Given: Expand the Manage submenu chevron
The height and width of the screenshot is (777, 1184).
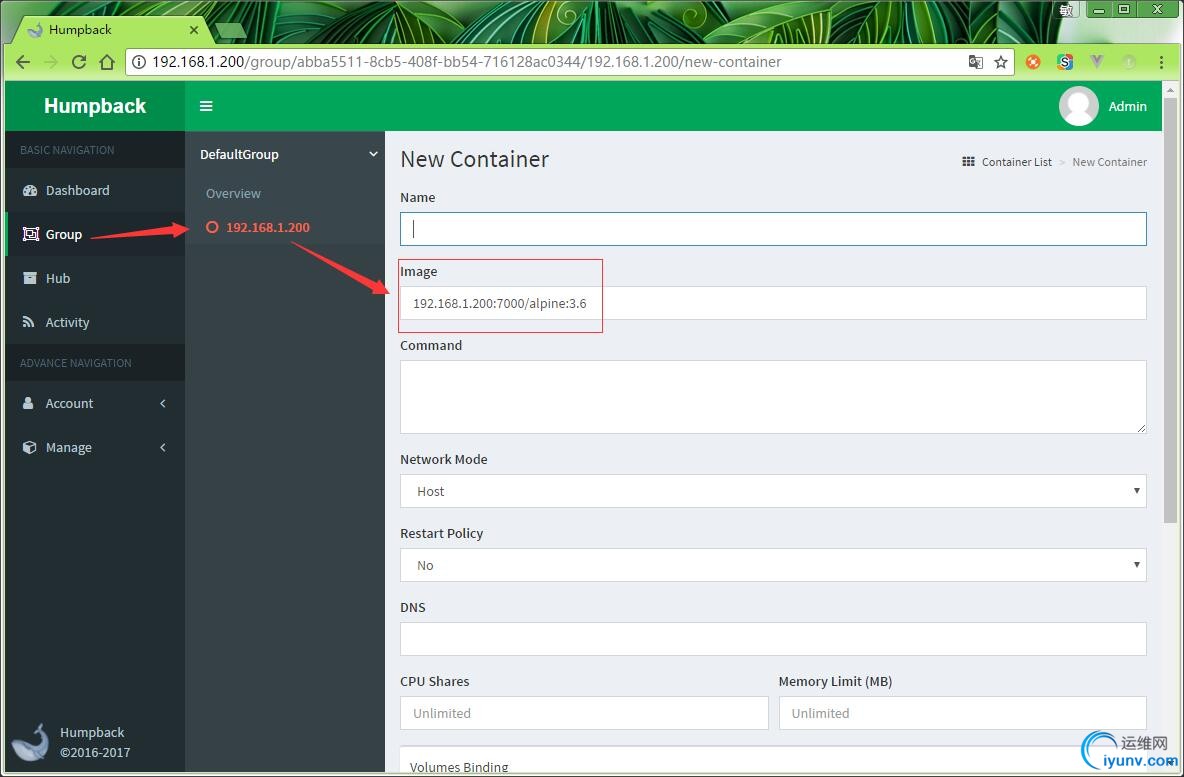Looking at the screenshot, I should pos(163,447).
